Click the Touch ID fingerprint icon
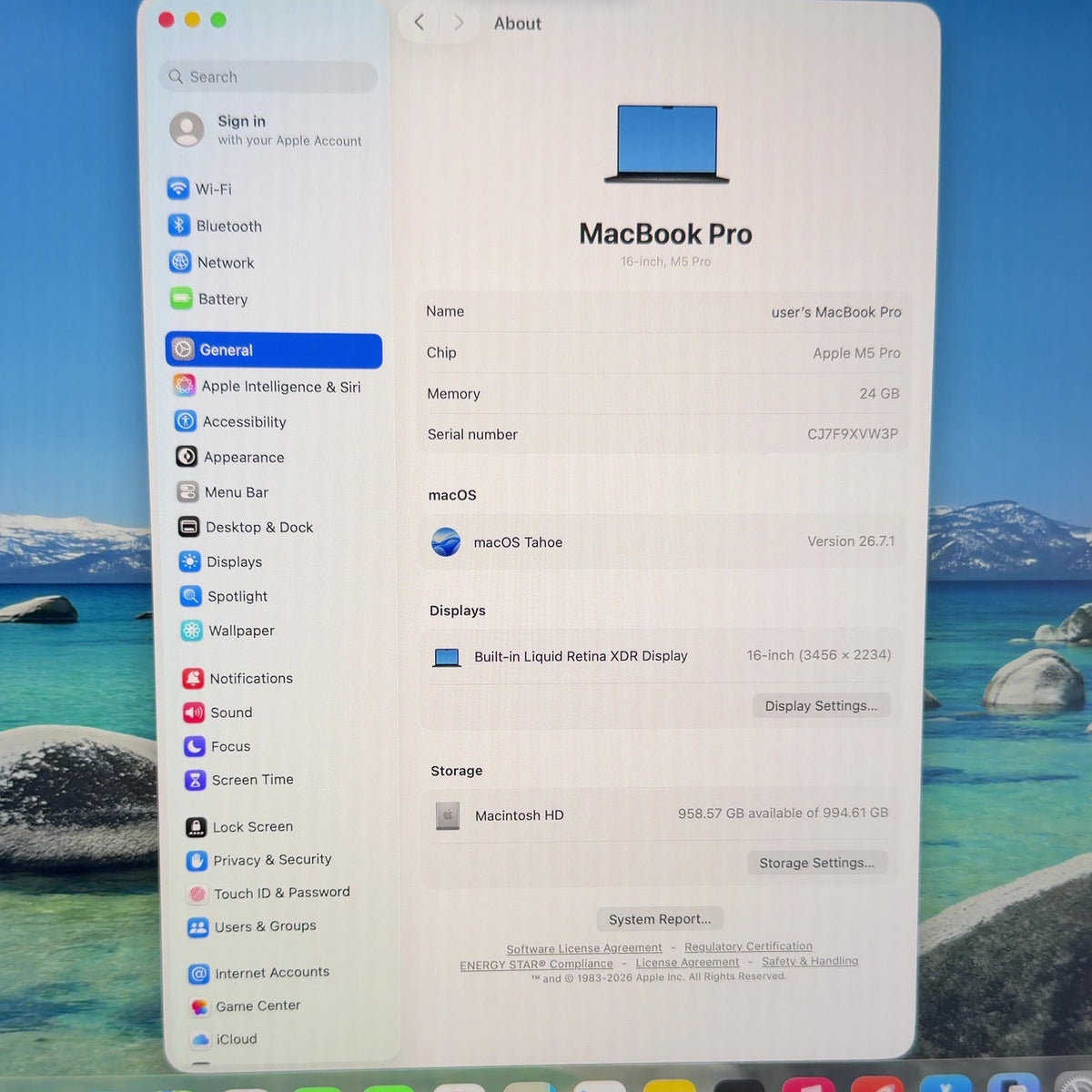 (x=197, y=894)
